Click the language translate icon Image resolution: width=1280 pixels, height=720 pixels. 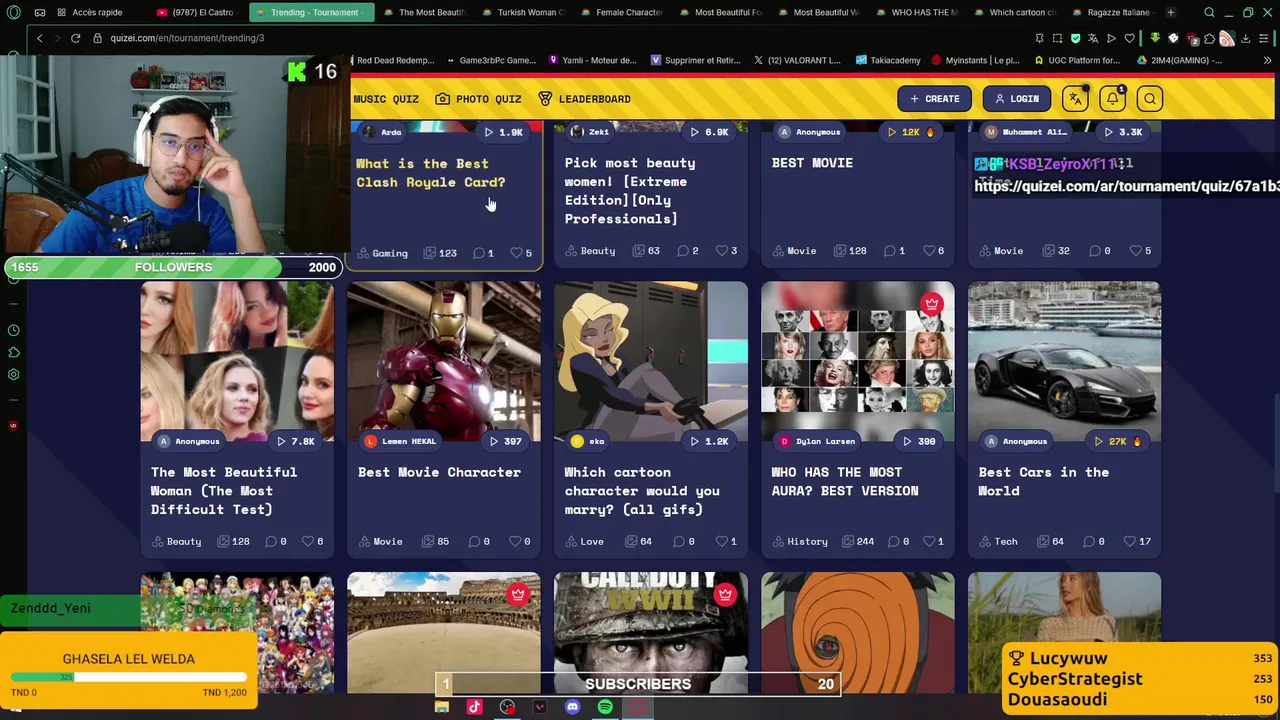pyautogui.click(x=1075, y=99)
